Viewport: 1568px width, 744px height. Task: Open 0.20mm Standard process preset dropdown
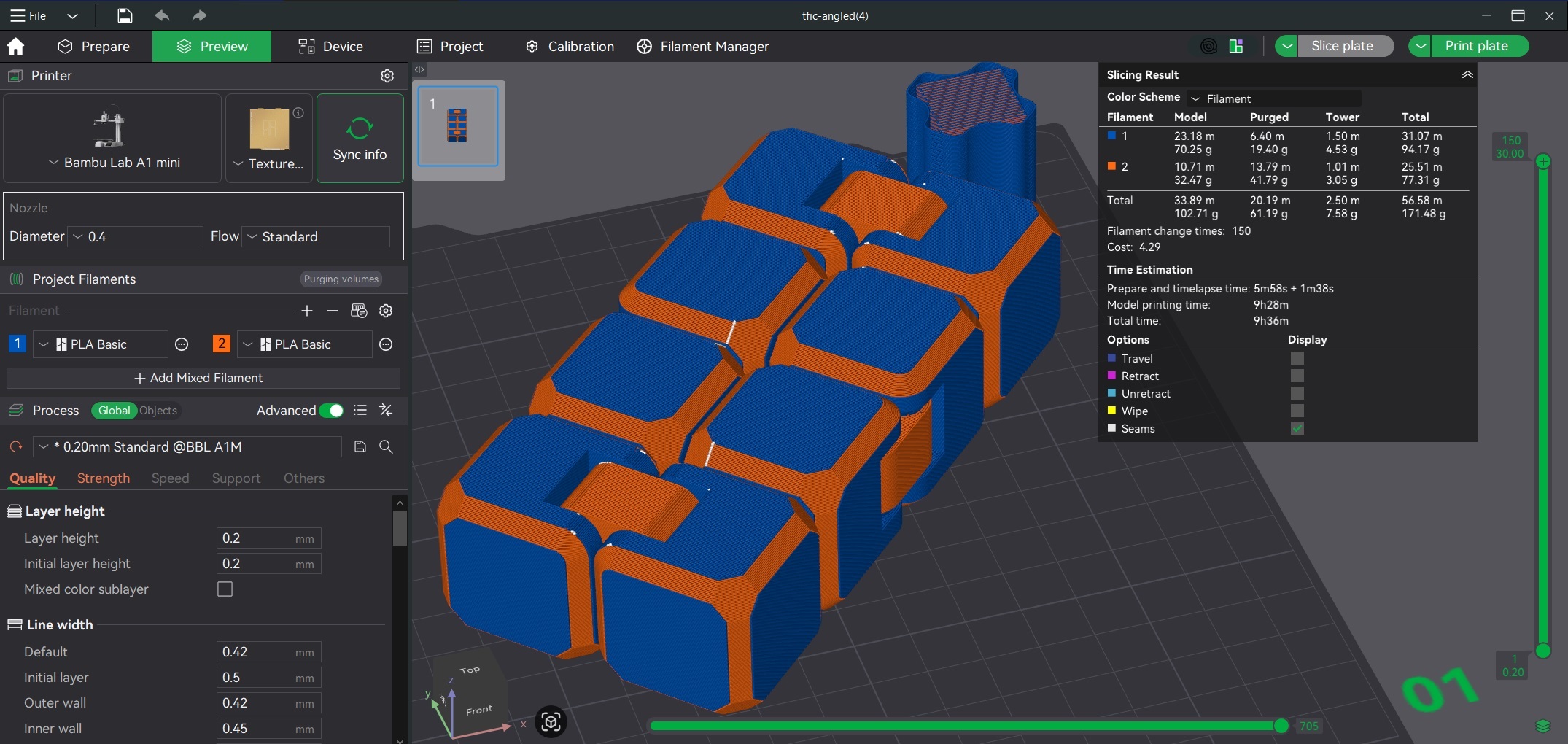[x=187, y=446]
